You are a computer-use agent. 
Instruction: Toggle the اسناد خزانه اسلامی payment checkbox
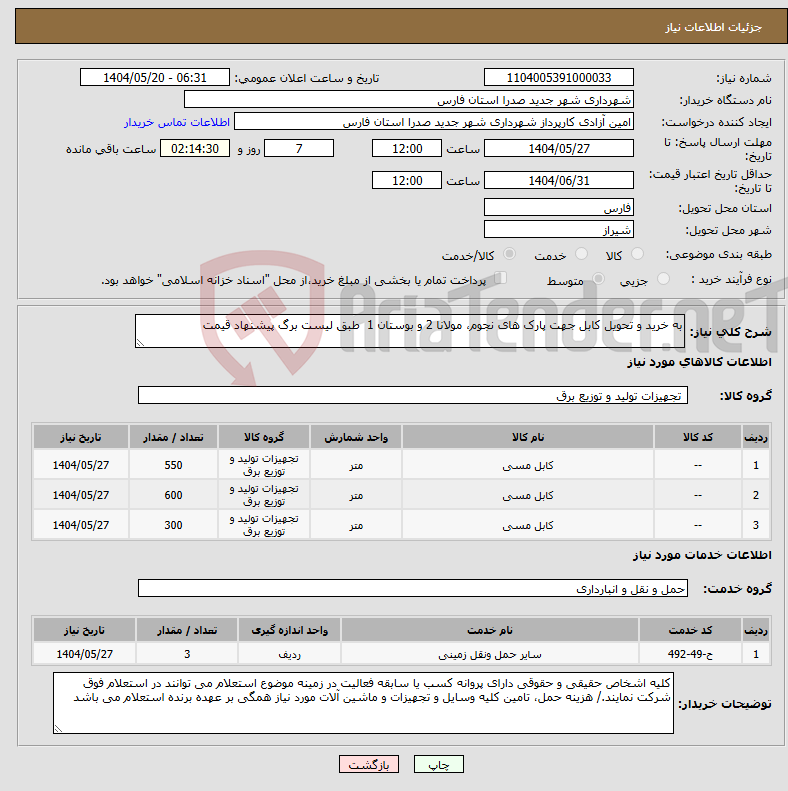pos(500,278)
